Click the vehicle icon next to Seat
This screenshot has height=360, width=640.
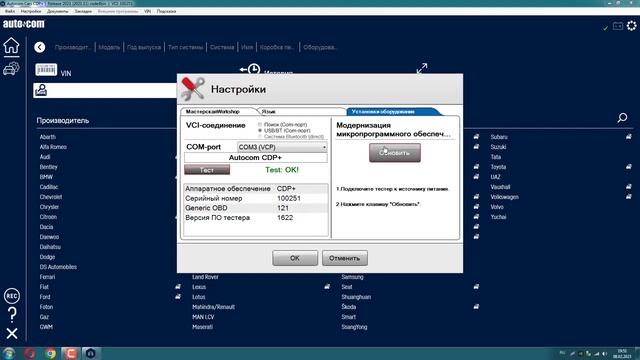click(476, 287)
